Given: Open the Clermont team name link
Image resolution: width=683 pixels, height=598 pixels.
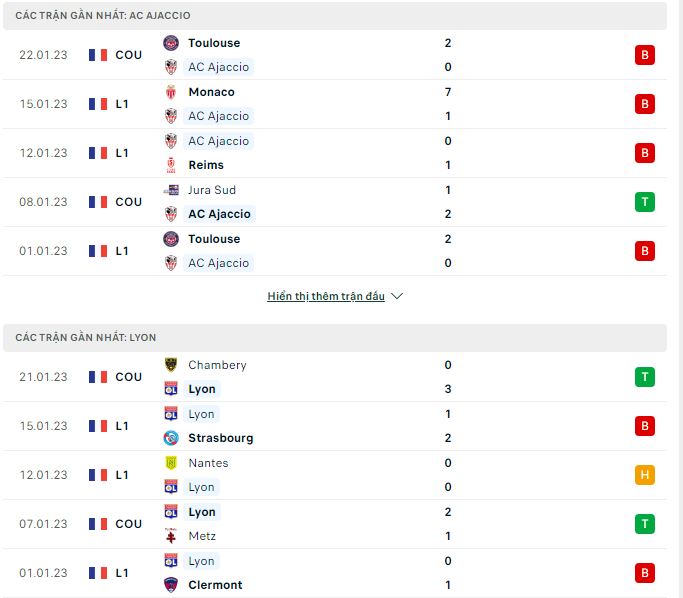Looking at the screenshot, I should [215, 585].
